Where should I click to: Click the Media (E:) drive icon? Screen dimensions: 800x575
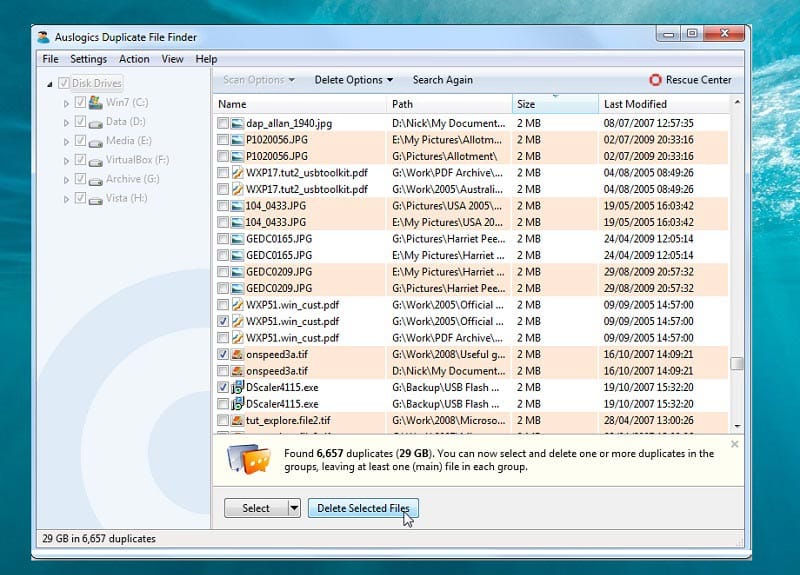pyautogui.click(x=96, y=141)
